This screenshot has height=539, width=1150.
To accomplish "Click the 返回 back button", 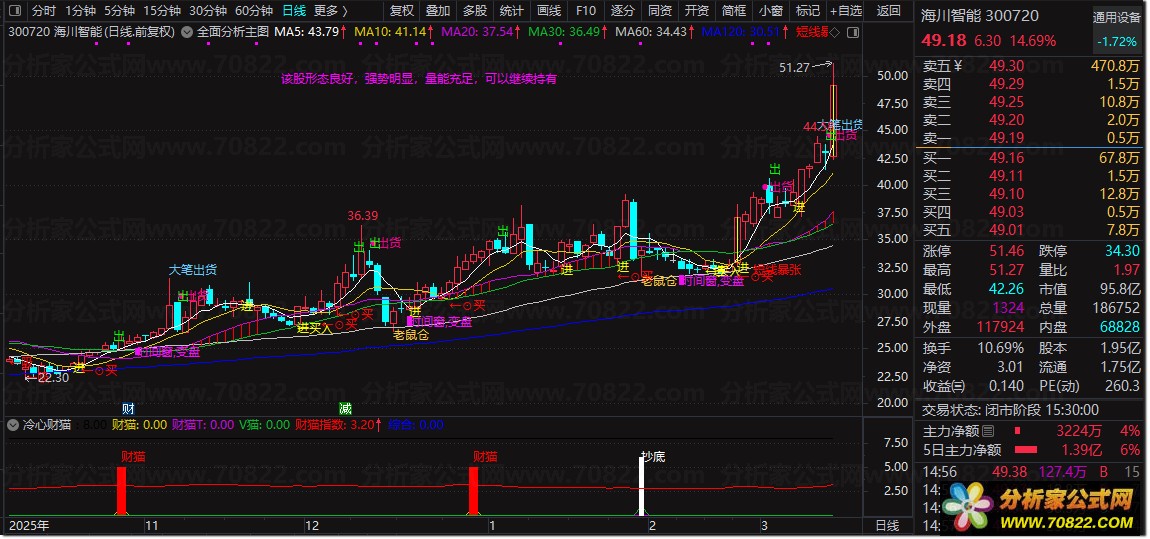I will (x=888, y=11).
